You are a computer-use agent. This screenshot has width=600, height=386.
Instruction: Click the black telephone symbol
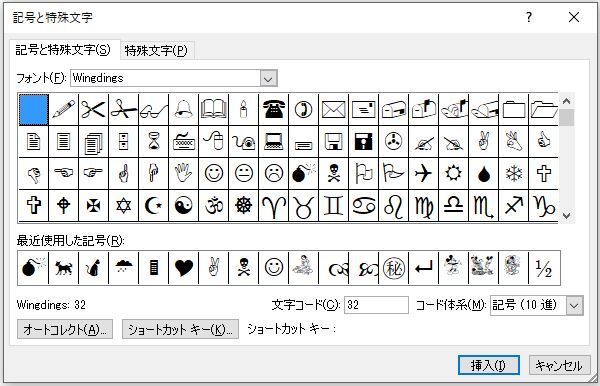coord(274,109)
